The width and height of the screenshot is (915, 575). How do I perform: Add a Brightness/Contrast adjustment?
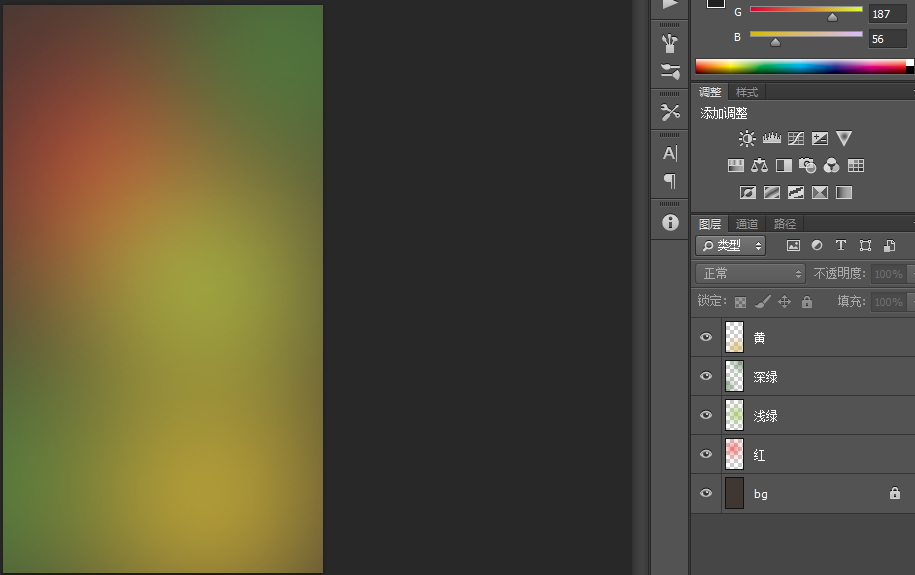(747, 139)
